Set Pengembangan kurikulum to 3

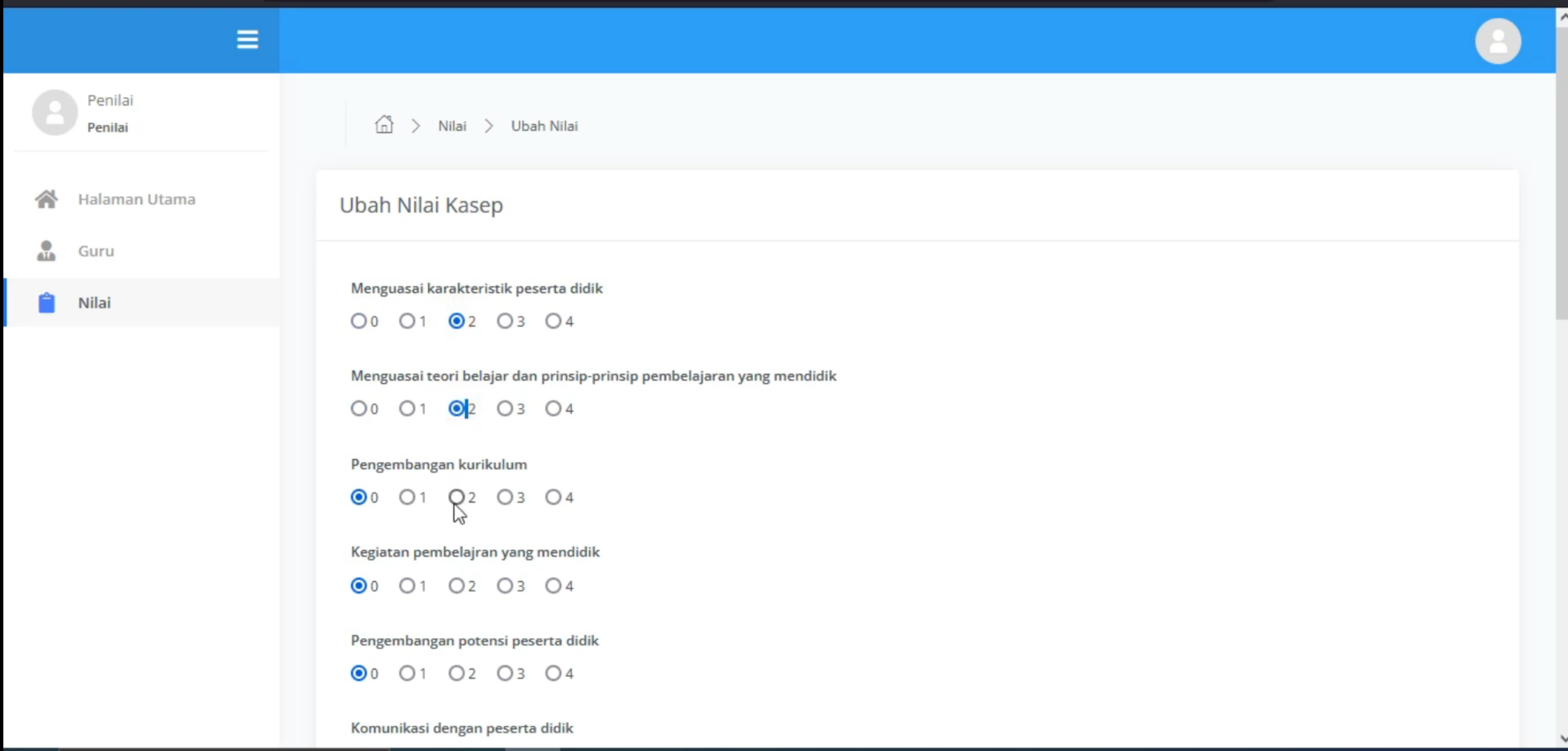(x=505, y=497)
